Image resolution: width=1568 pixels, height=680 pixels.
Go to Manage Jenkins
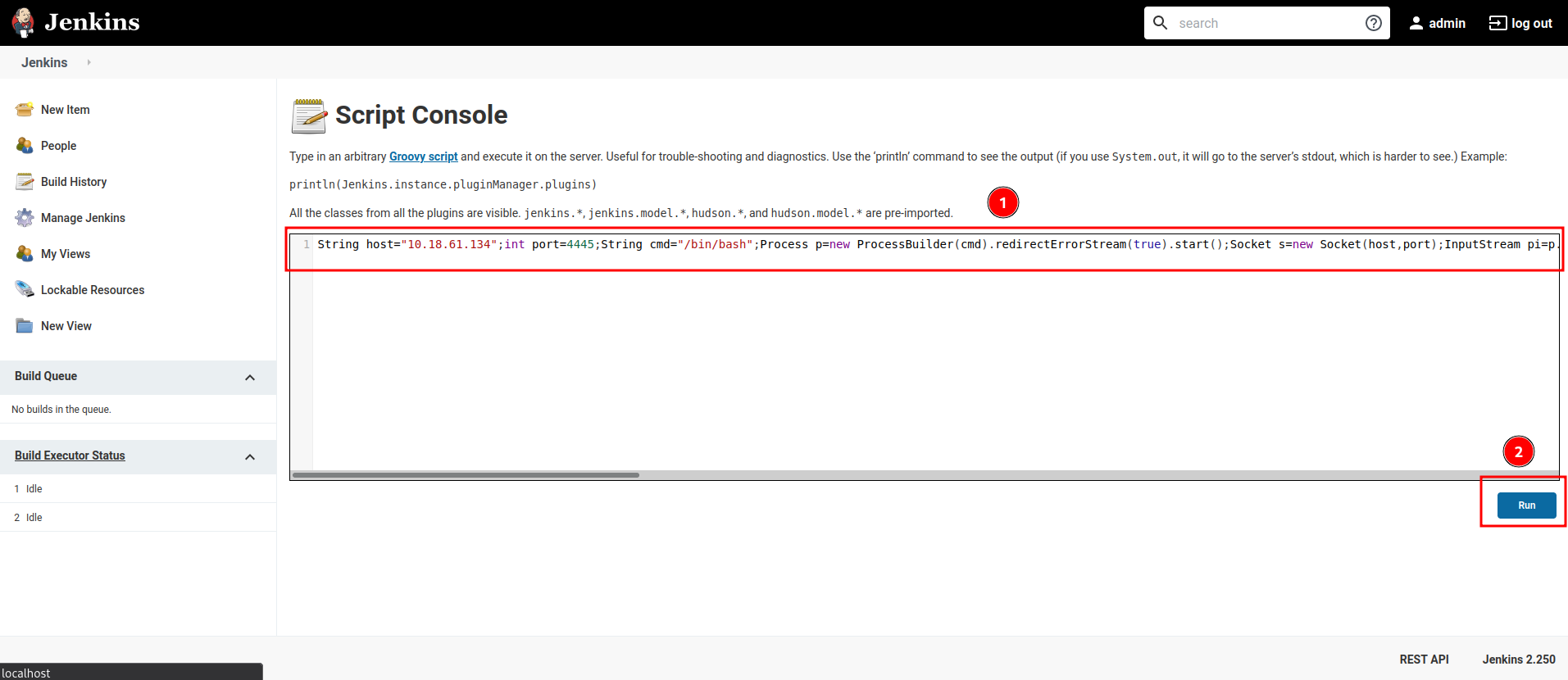pyautogui.click(x=83, y=218)
